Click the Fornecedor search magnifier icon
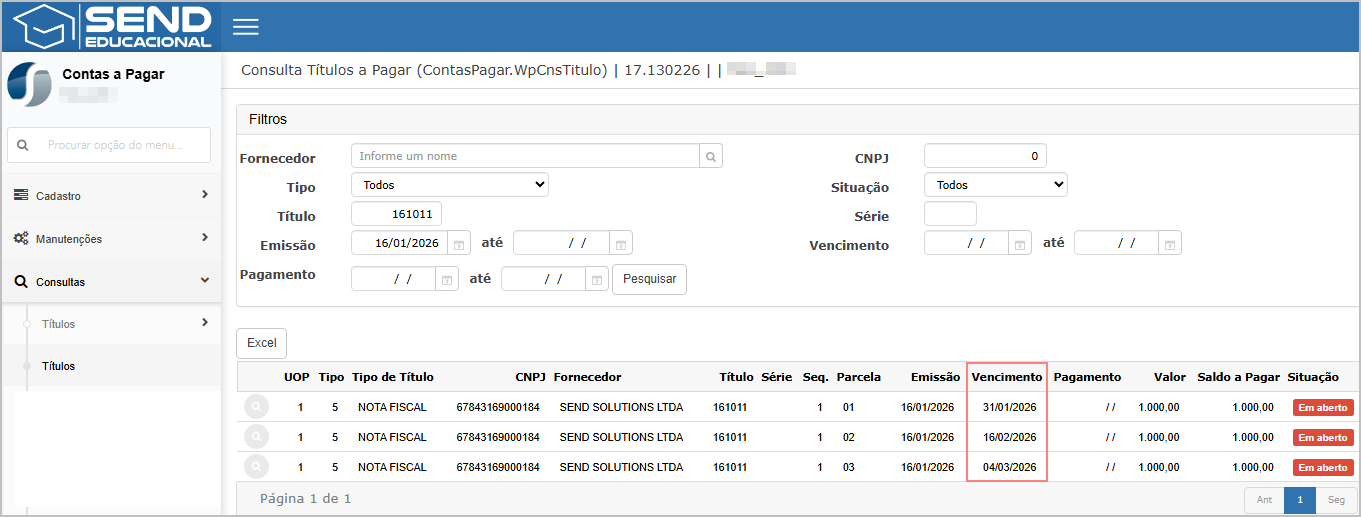The height and width of the screenshot is (517, 1361). (x=710, y=156)
